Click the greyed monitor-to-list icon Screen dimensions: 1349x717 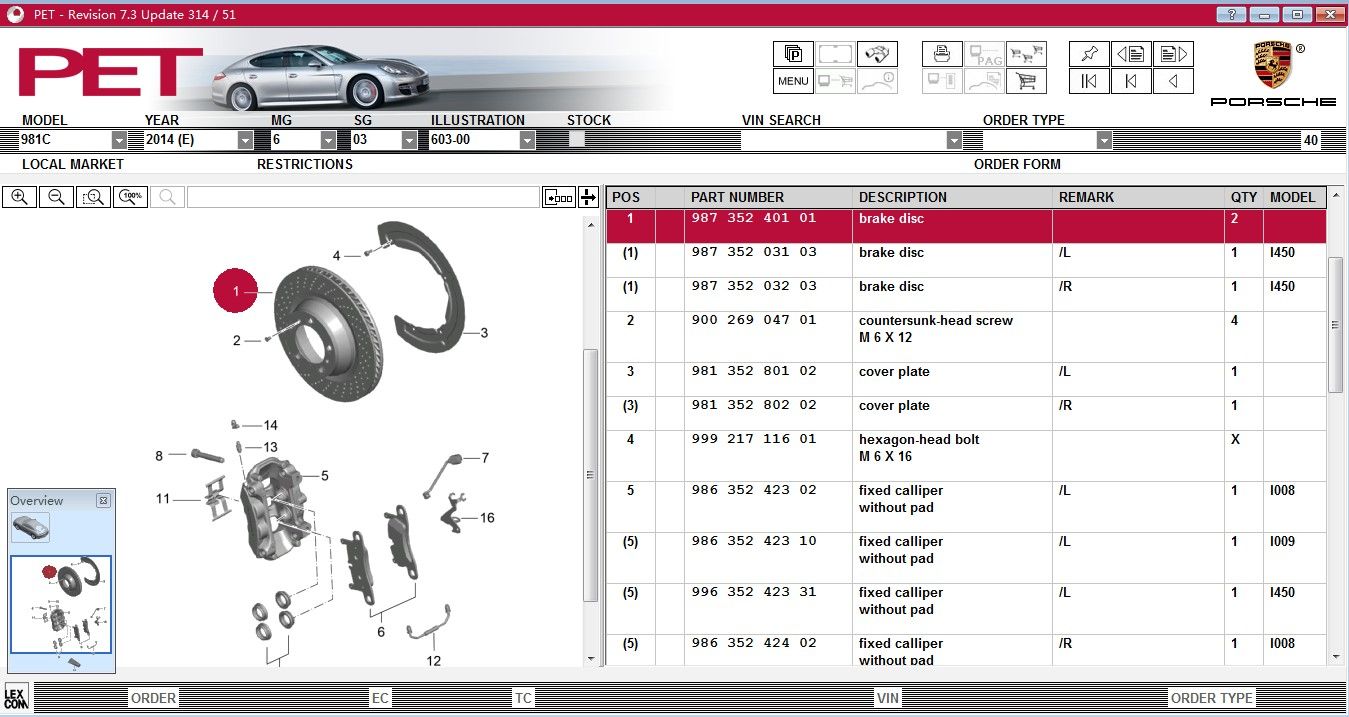point(942,82)
